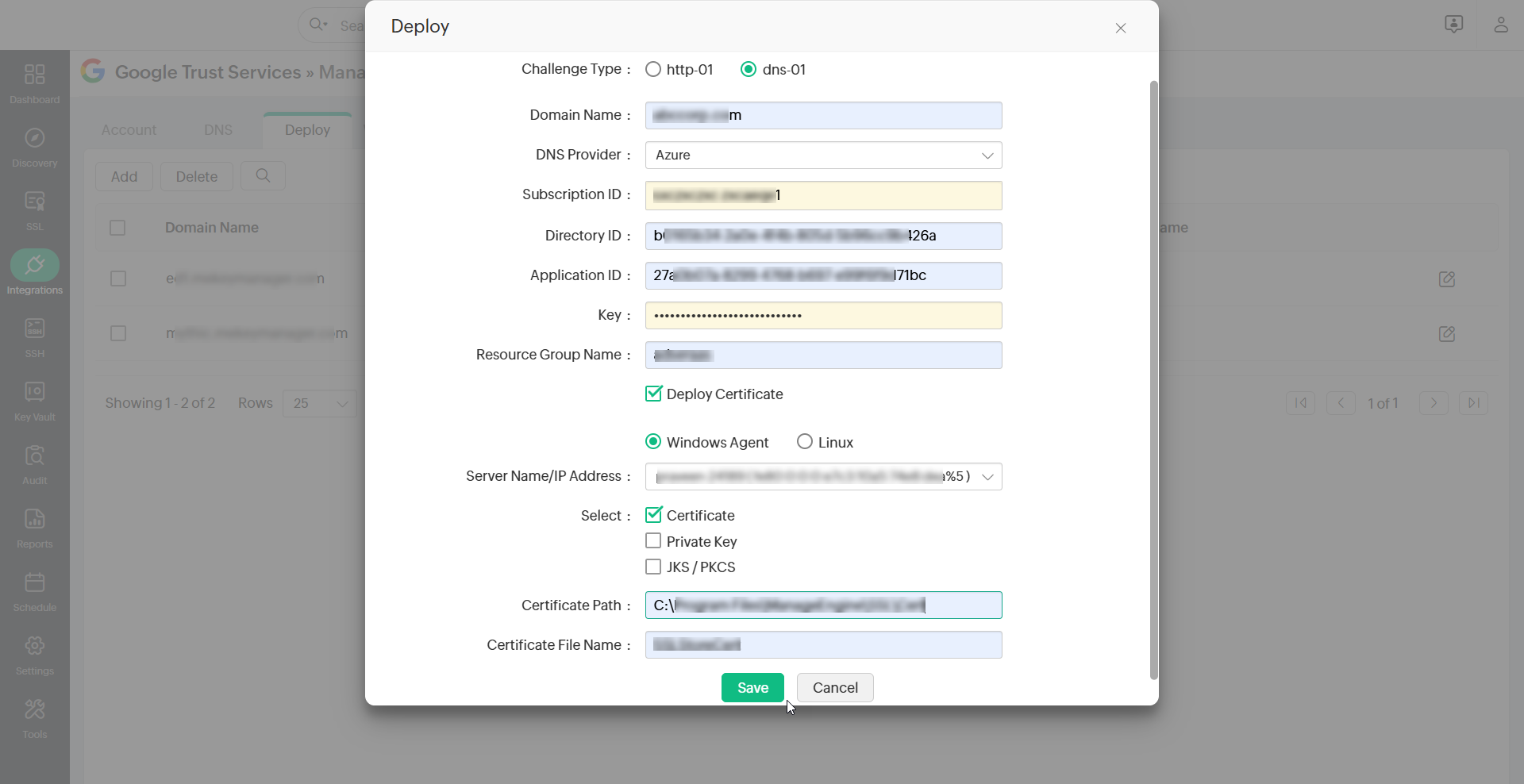The image size is (1524, 784).
Task: Check the Private Key checkbox
Action: (653, 541)
